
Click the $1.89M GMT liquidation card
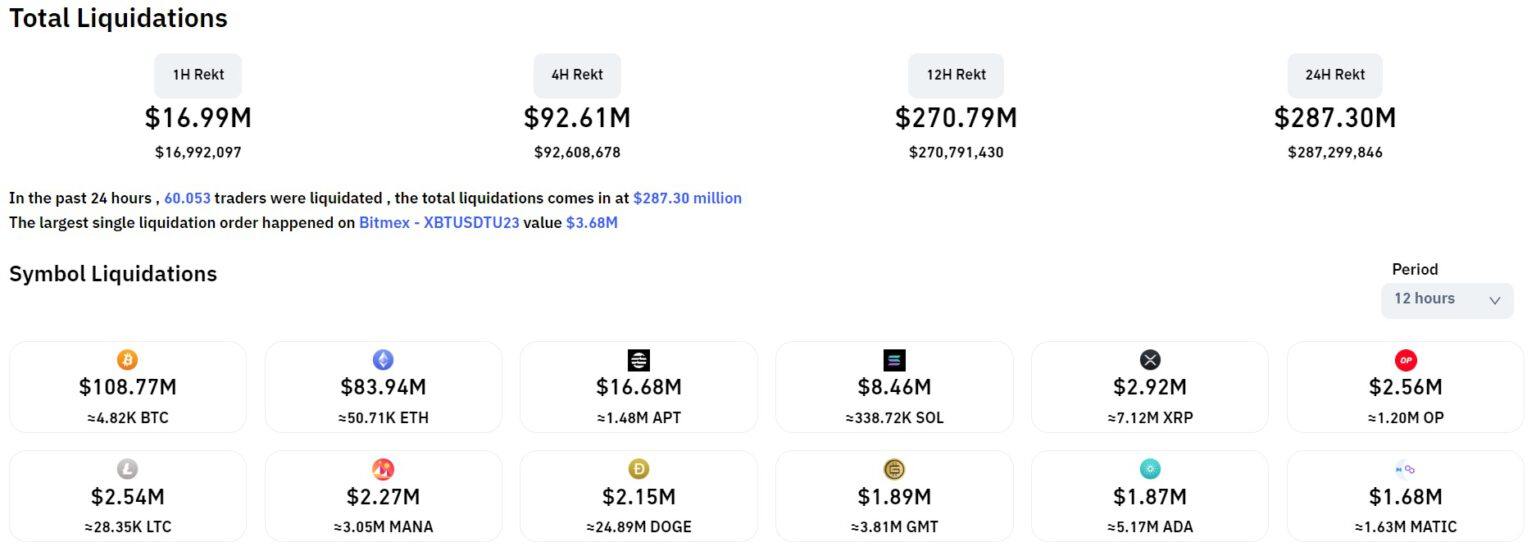894,496
